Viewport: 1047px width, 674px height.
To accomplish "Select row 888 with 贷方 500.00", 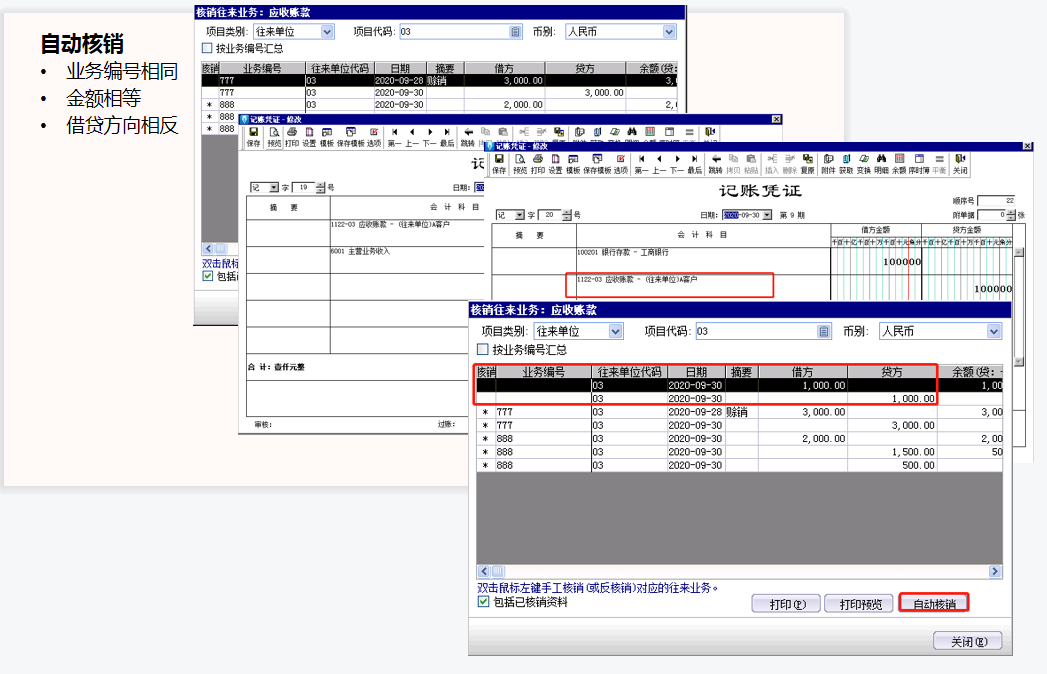I will point(739,466).
